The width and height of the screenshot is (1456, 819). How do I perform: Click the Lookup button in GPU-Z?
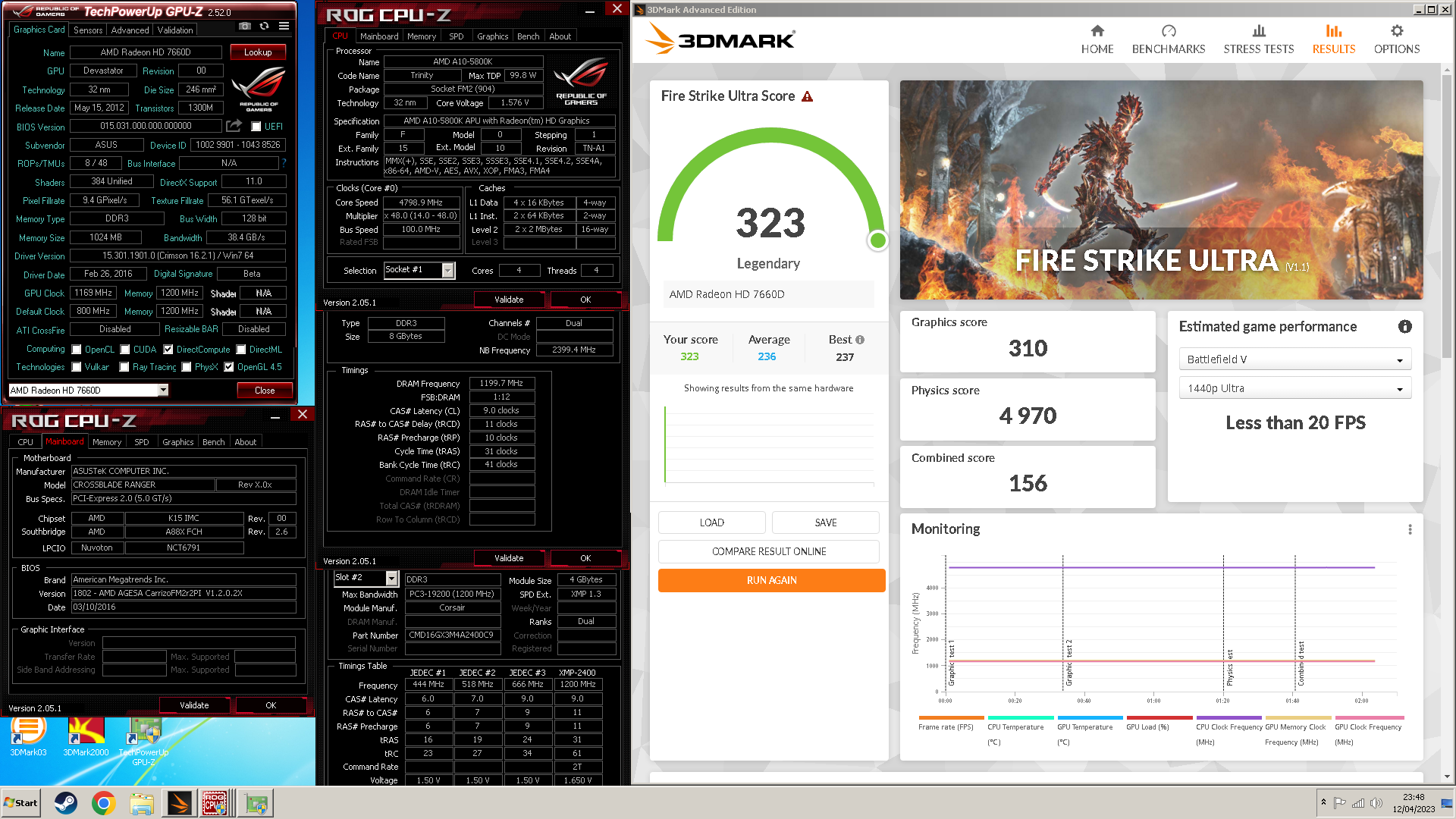(x=258, y=52)
